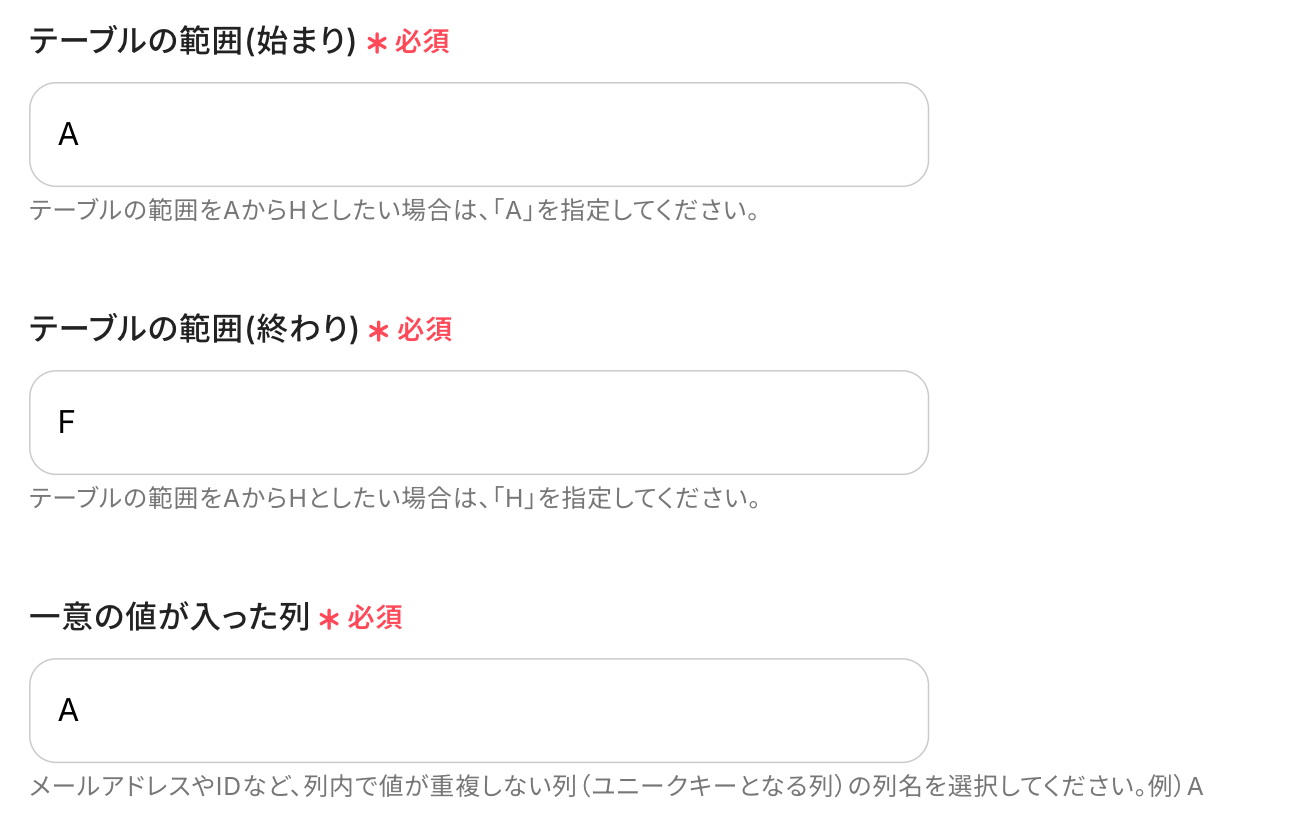Click the red asterisk beside 一意の値が入った列
The height and width of the screenshot is (840, 1308).
[x=329, y=619]
